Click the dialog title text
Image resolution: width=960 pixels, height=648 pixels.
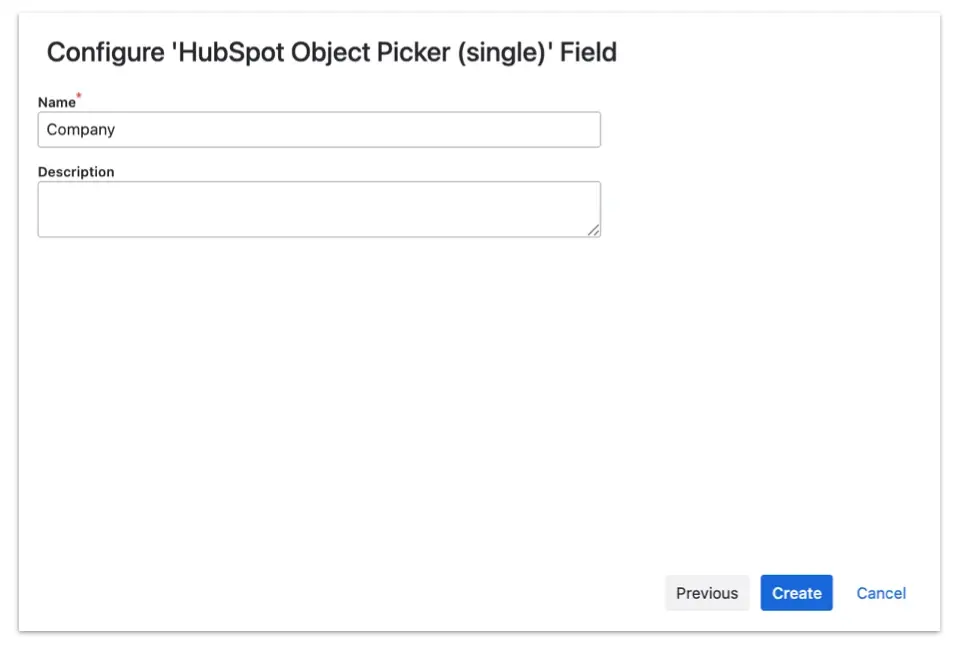coord(331,52)
